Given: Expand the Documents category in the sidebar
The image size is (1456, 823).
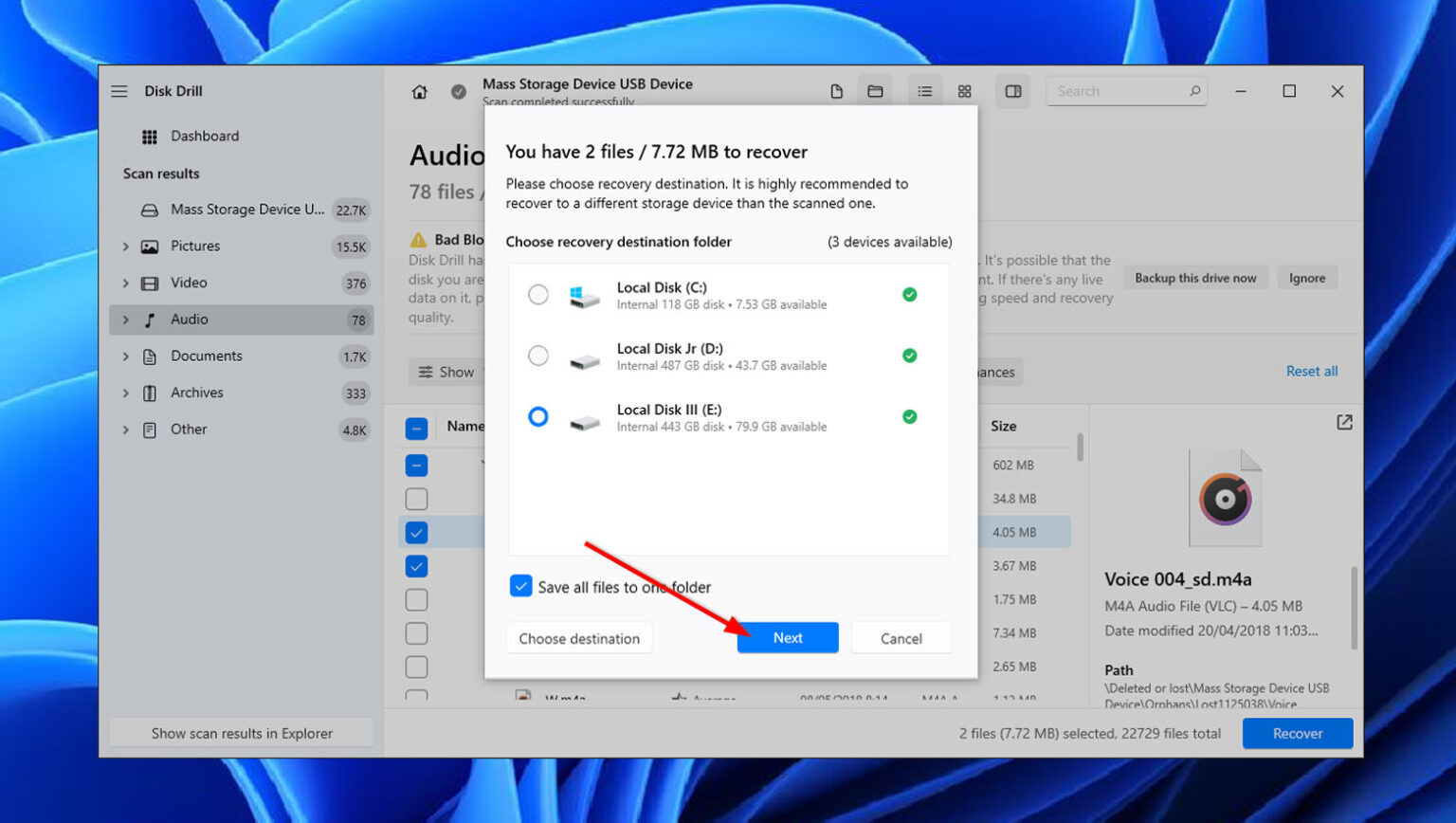Looking at the screenshot, I should pos(126,356).
